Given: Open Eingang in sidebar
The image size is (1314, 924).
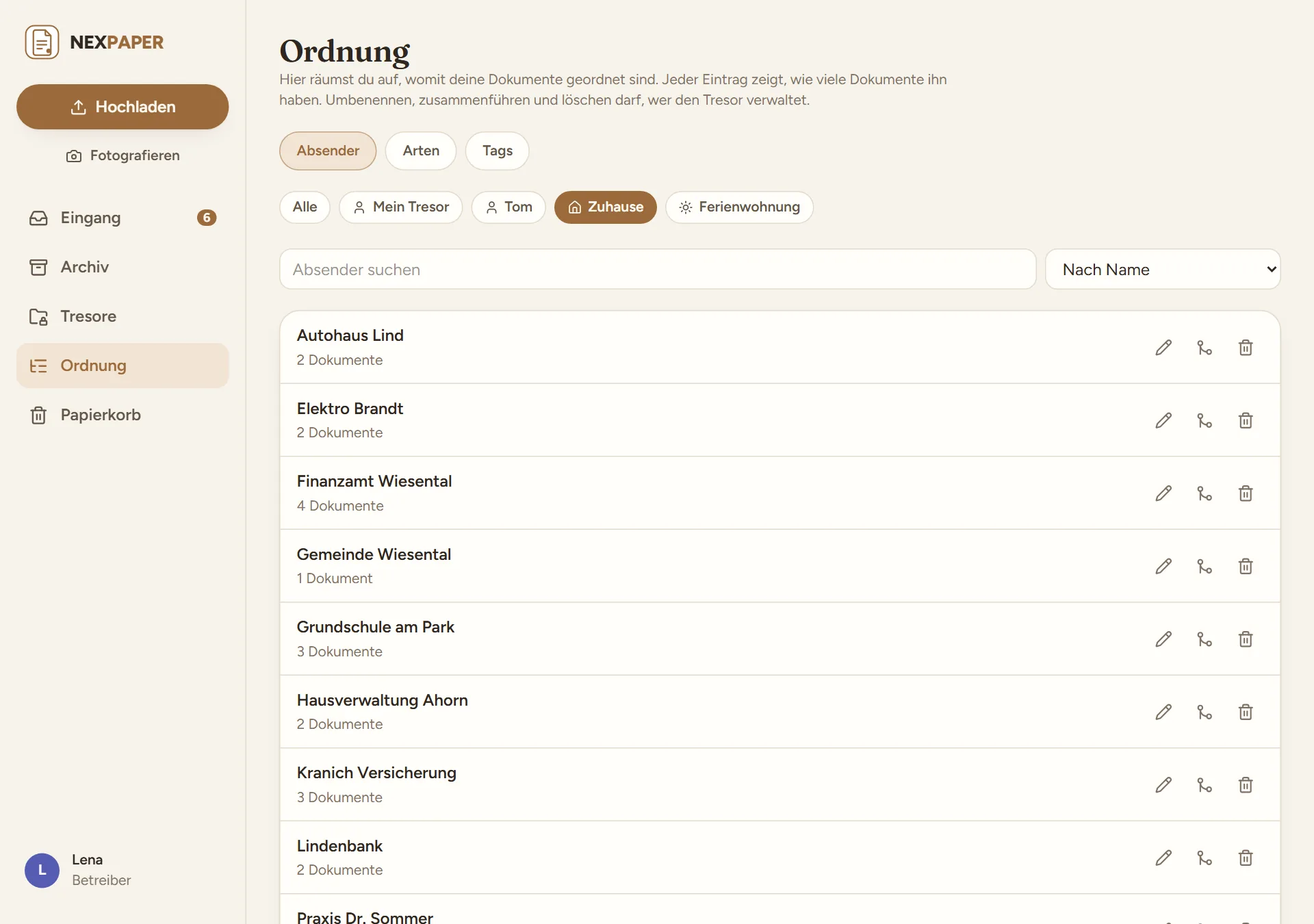Looking at the screenshot, I should (123, 218).
